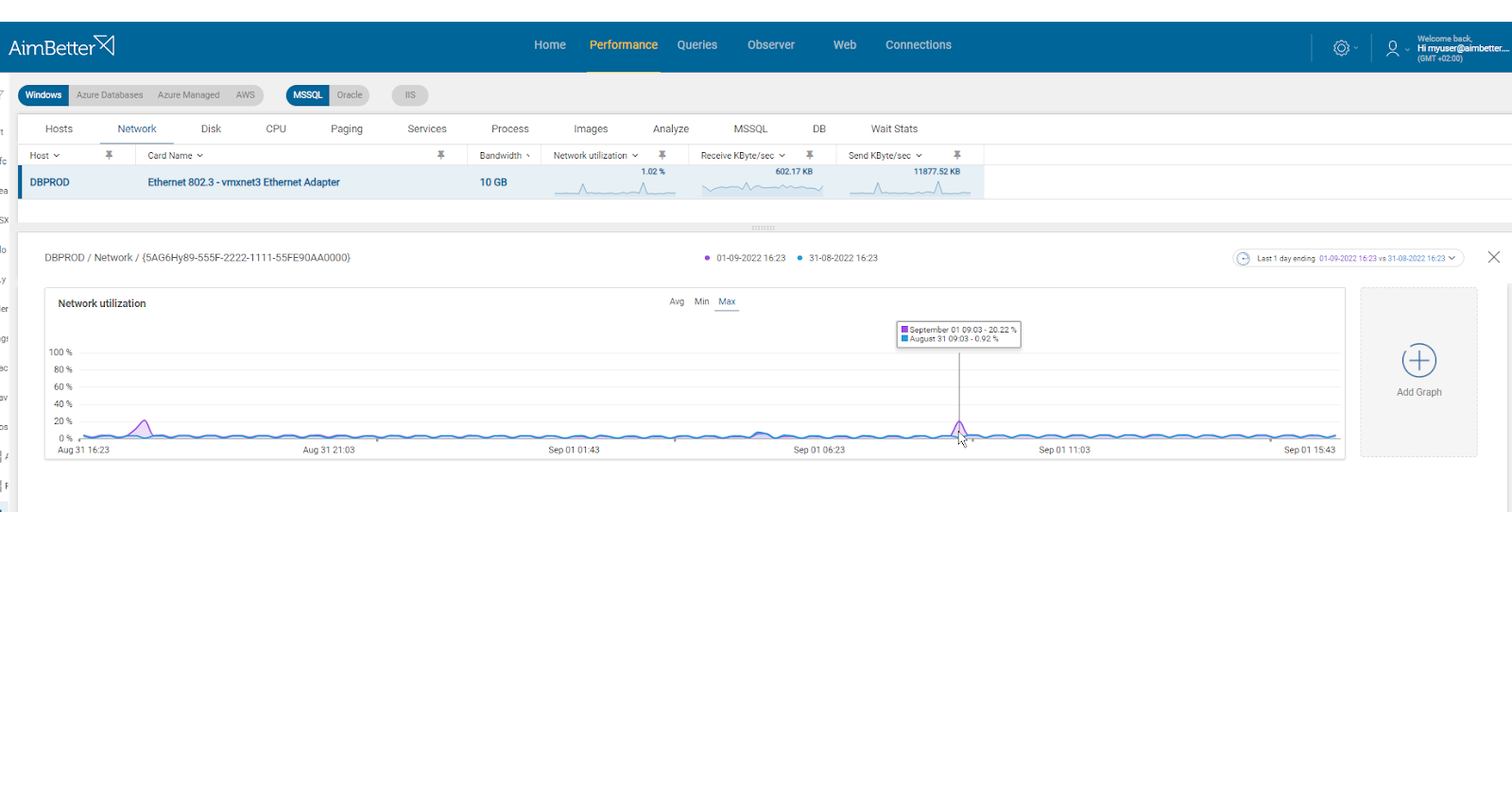Show Avg values in the graph

677,302
